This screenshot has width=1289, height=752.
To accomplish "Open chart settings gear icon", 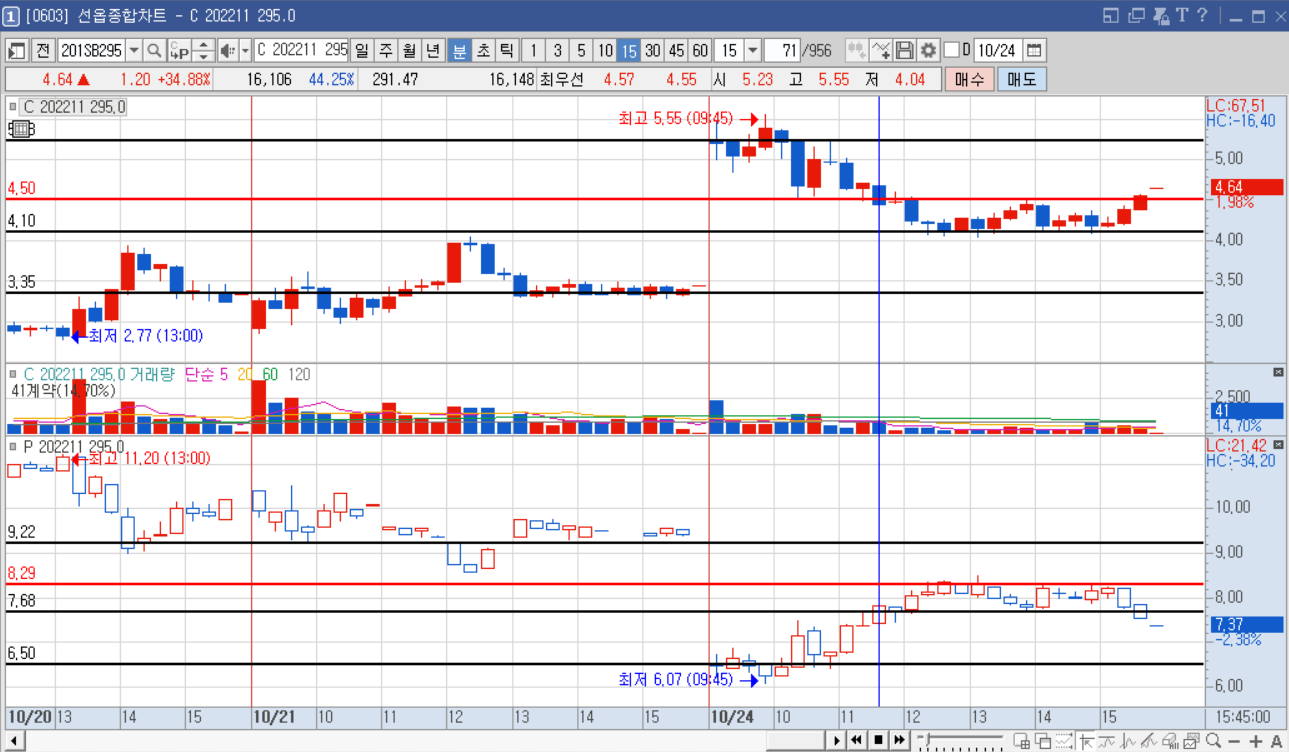I will coord(928,50).
